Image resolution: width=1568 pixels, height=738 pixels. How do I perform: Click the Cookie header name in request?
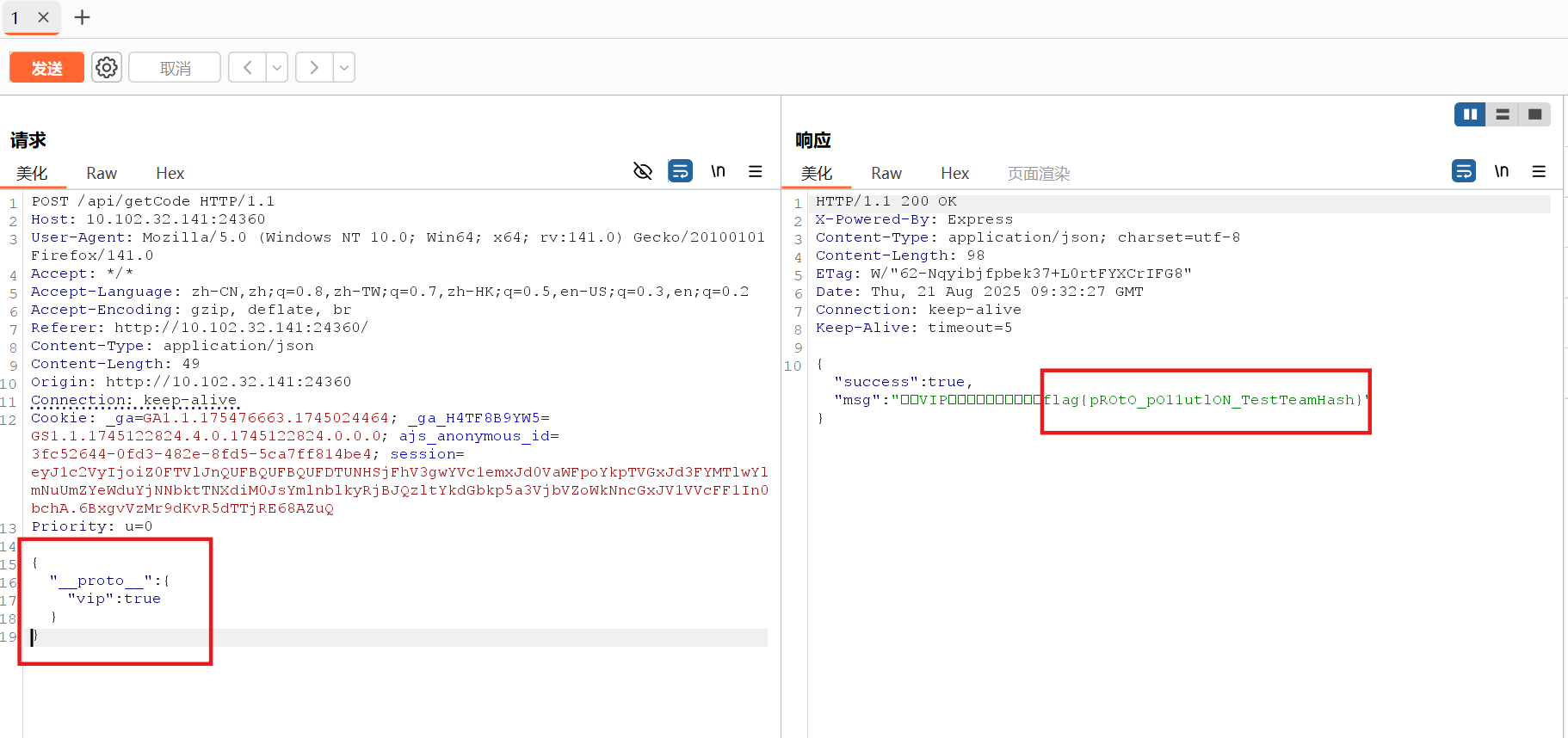[x=59, y=418]
